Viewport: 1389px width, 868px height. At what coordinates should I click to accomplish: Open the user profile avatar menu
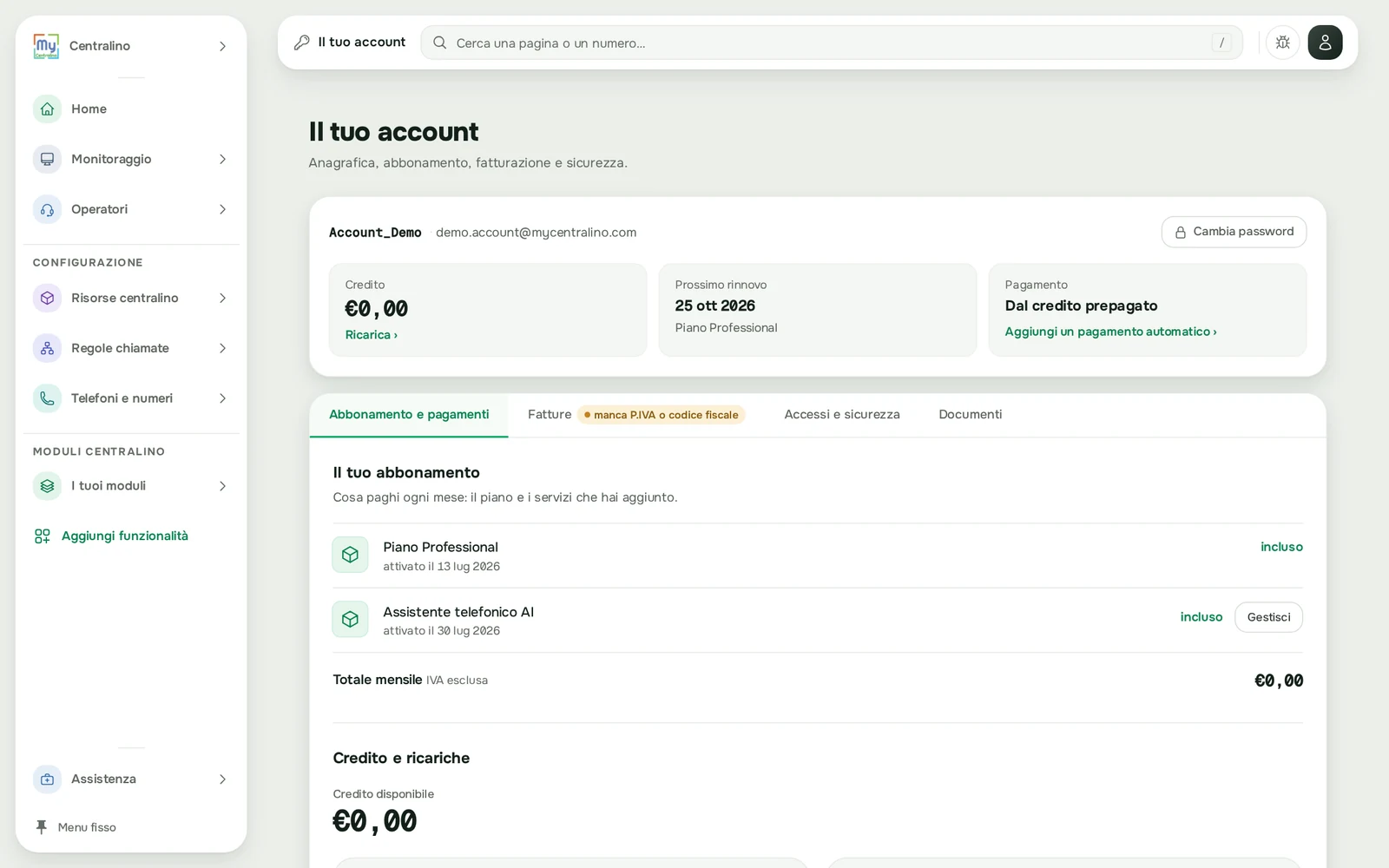(1325, 43)
